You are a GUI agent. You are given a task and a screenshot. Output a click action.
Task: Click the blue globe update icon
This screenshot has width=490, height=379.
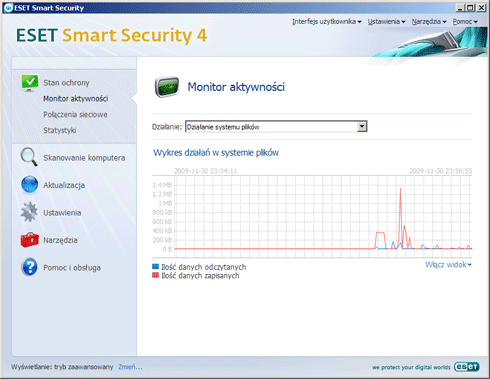[x=29, y=185]
